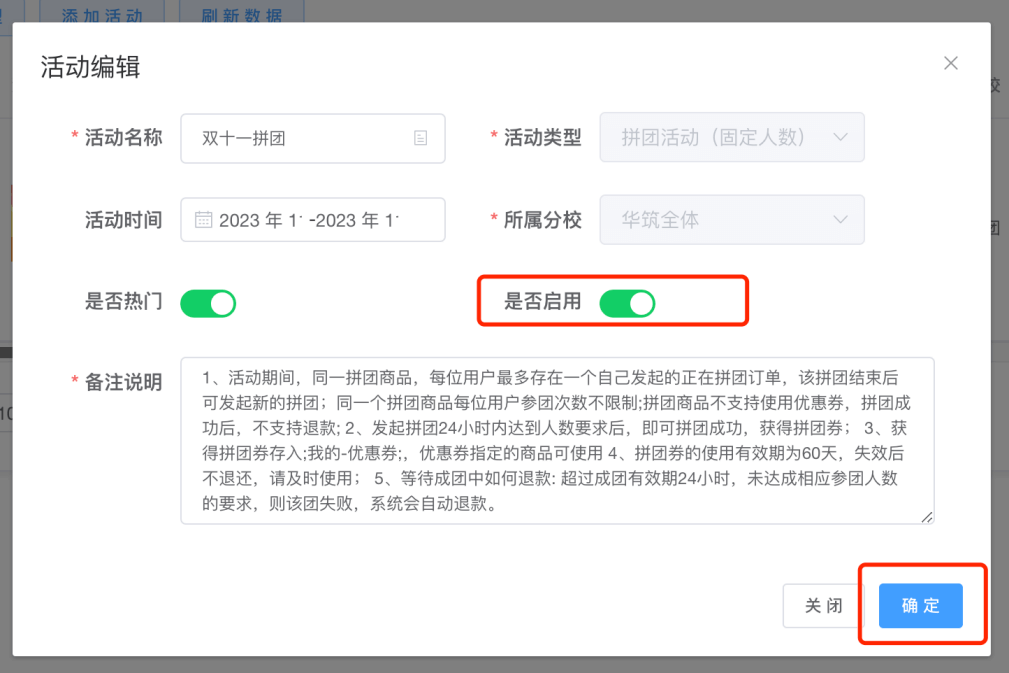Image resolution: width=1009 pixels, height=673 pixels.
Task: Click the 确定 button to confirm
Action: (920, 606)
